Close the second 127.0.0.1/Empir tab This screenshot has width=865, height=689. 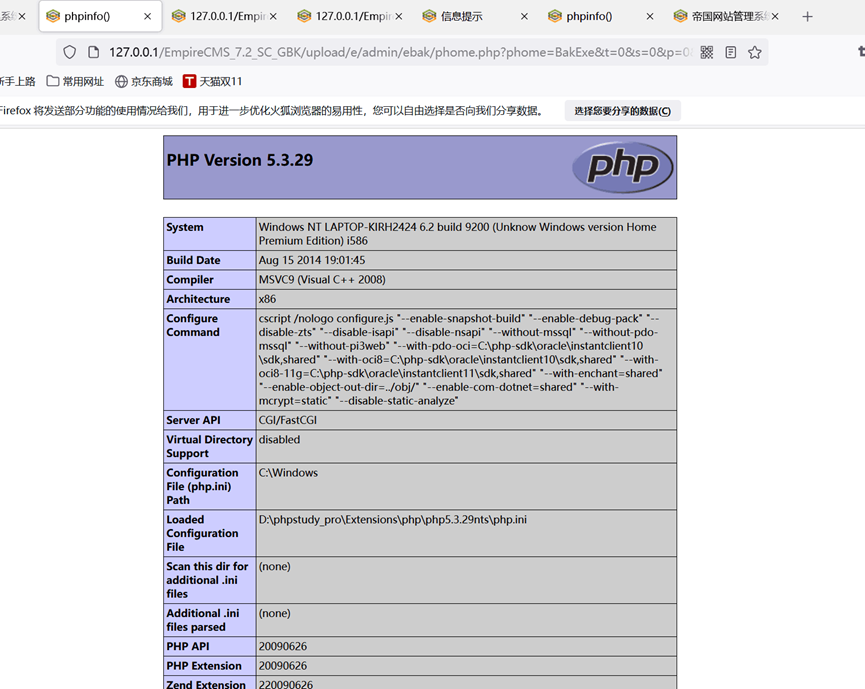click(x=399, y=17)
